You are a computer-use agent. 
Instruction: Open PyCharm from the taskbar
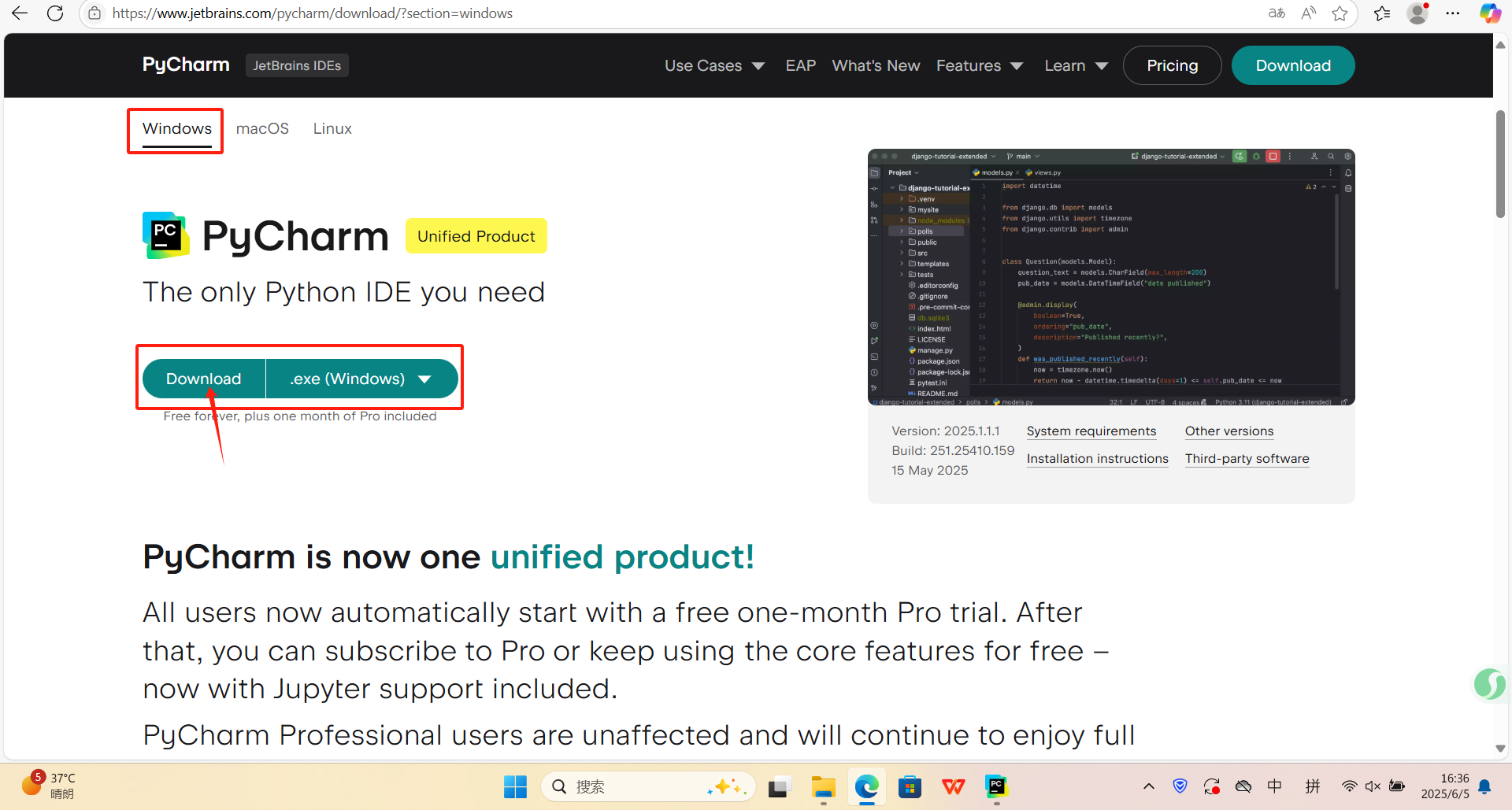(996, 786)
